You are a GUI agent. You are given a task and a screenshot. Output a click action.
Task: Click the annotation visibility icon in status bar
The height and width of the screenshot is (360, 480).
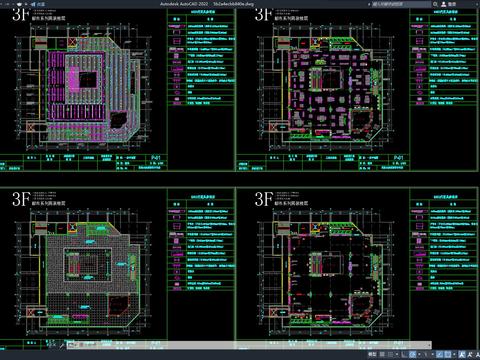(x=461, y=354)
